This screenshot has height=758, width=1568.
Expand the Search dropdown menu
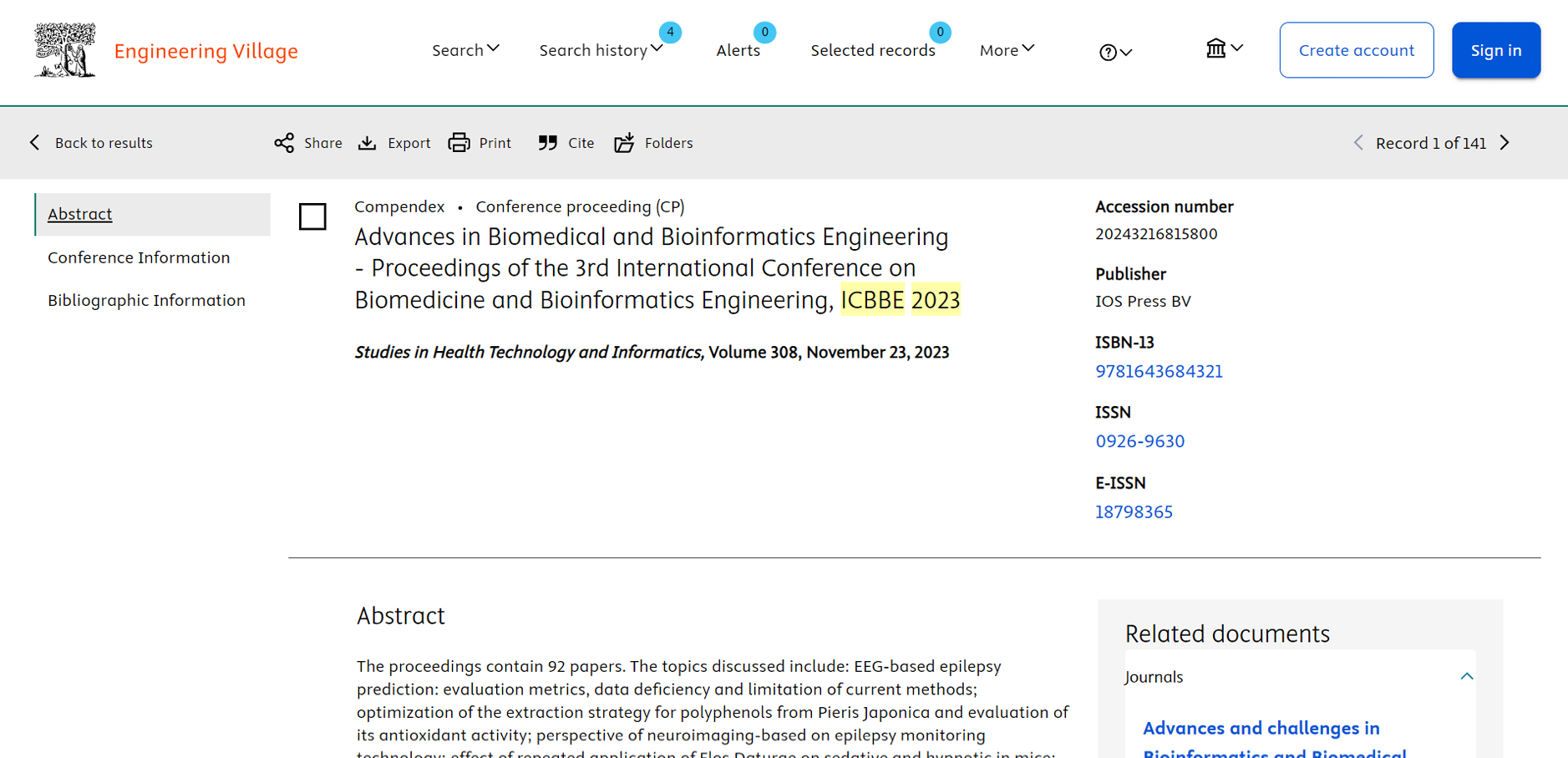coord(465,50)
